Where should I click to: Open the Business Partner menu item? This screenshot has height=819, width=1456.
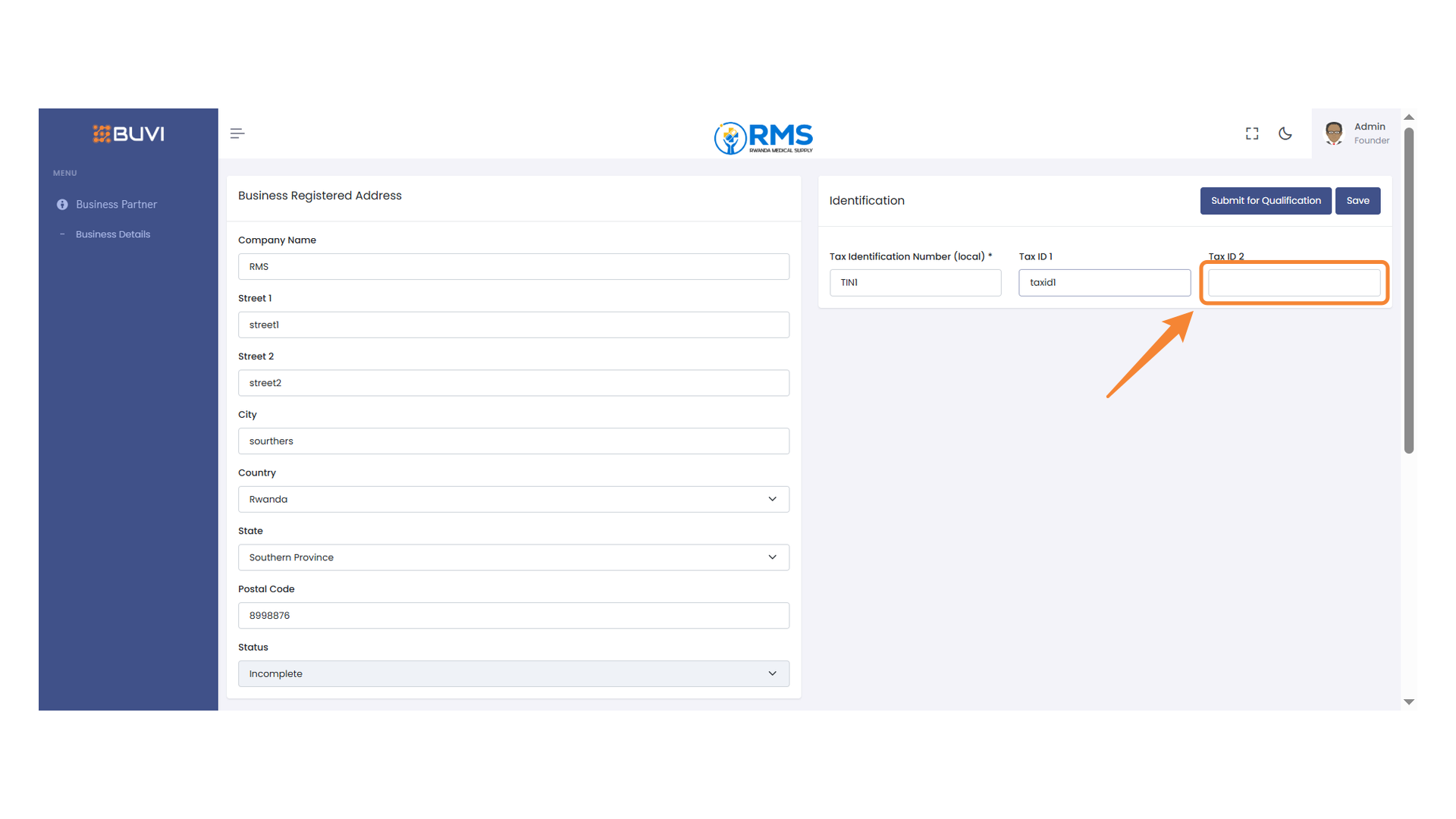[x=116, y=204]
